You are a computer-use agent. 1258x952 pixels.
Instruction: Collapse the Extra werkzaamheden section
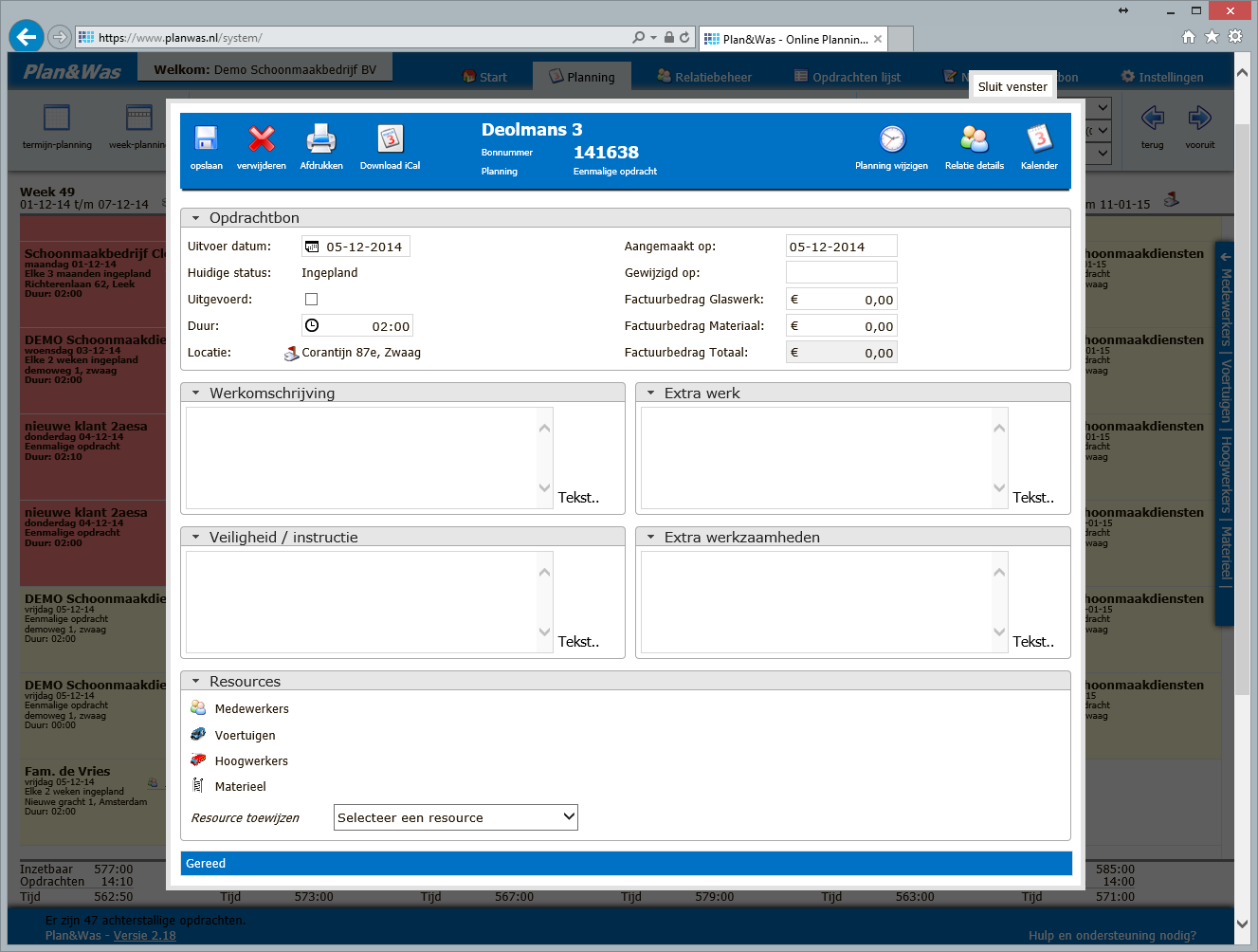pyautogui.click(x=651, y=537)
